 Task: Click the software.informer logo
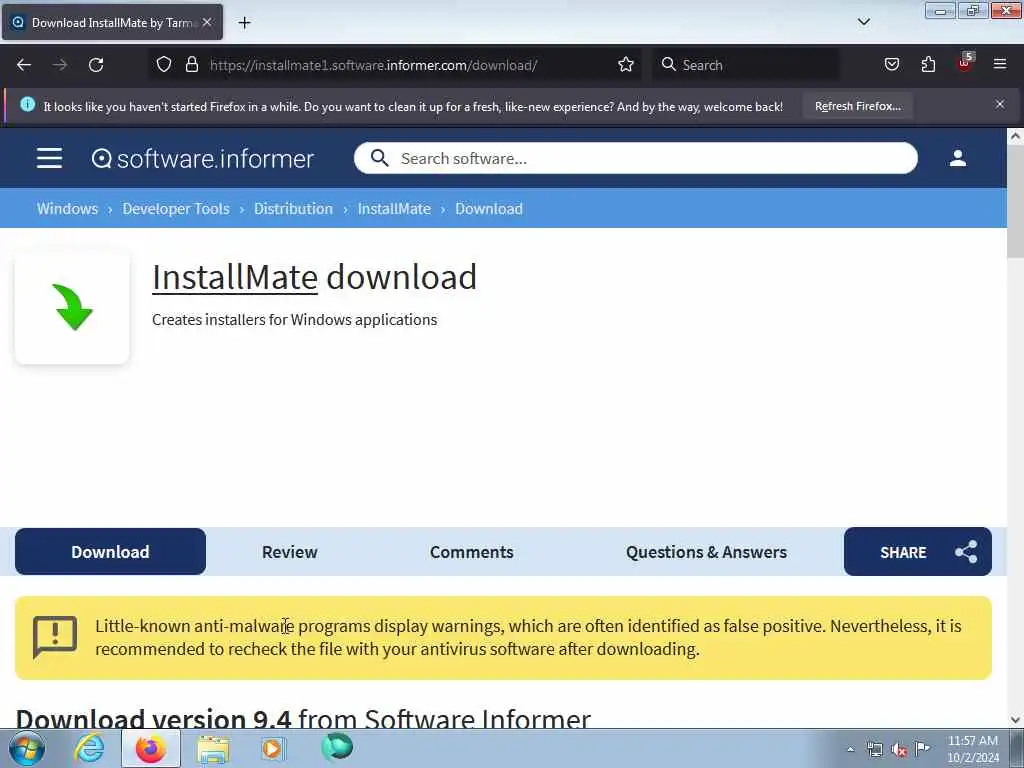coord(202,159)
